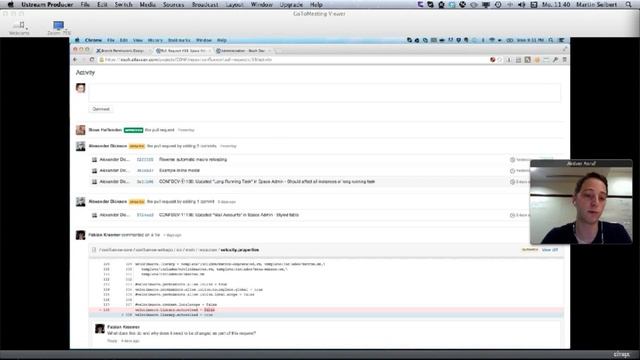
Task: Expand the Webcams dropdown arrow
Action: pyautogui.click(x=27, y=29)
